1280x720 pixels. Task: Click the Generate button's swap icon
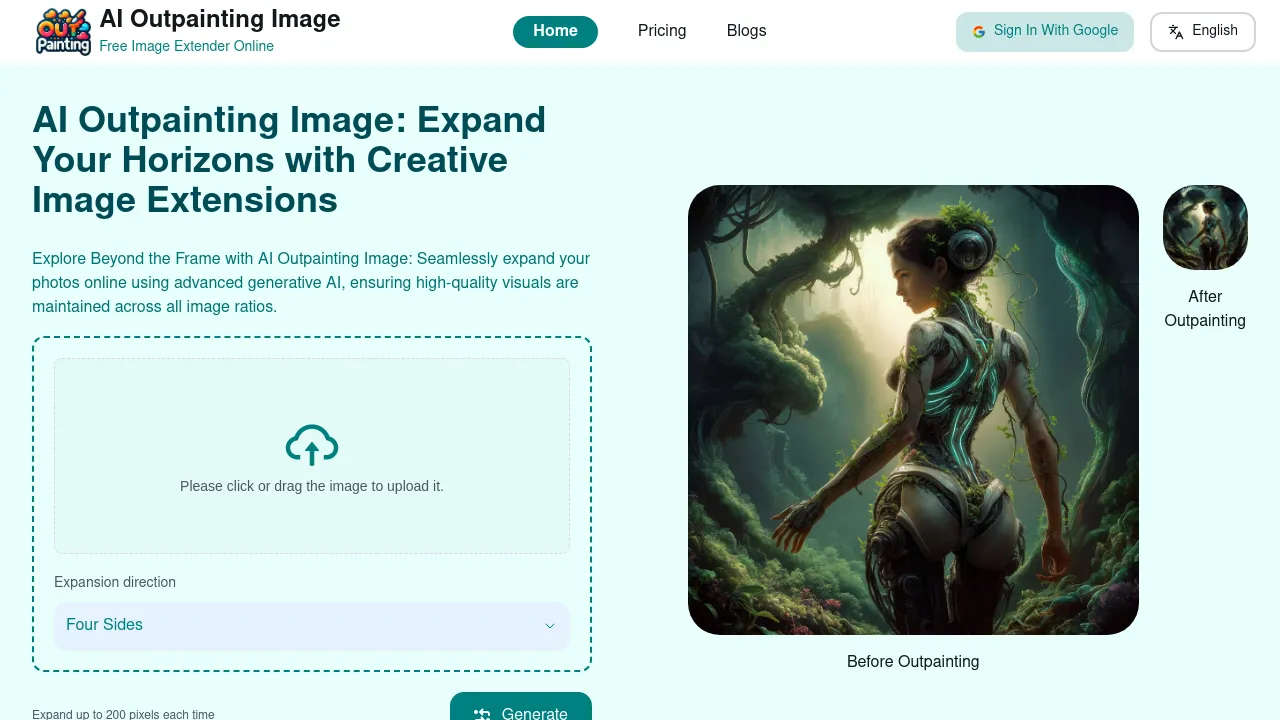[482, 713]
